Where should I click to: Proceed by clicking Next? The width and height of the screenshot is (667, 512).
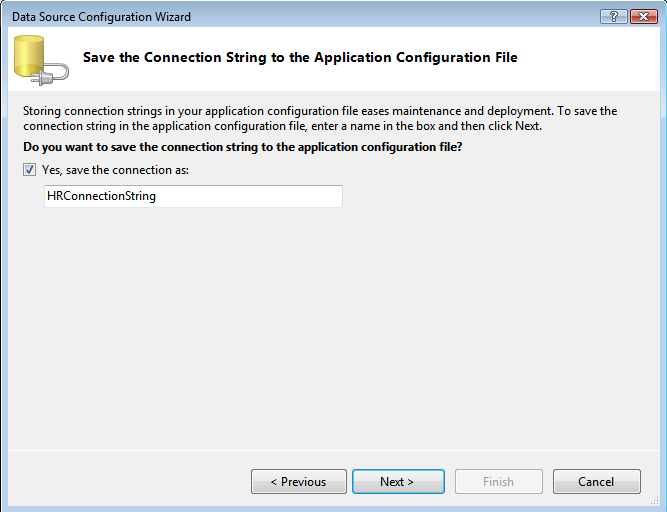click(x=397, y=482)
